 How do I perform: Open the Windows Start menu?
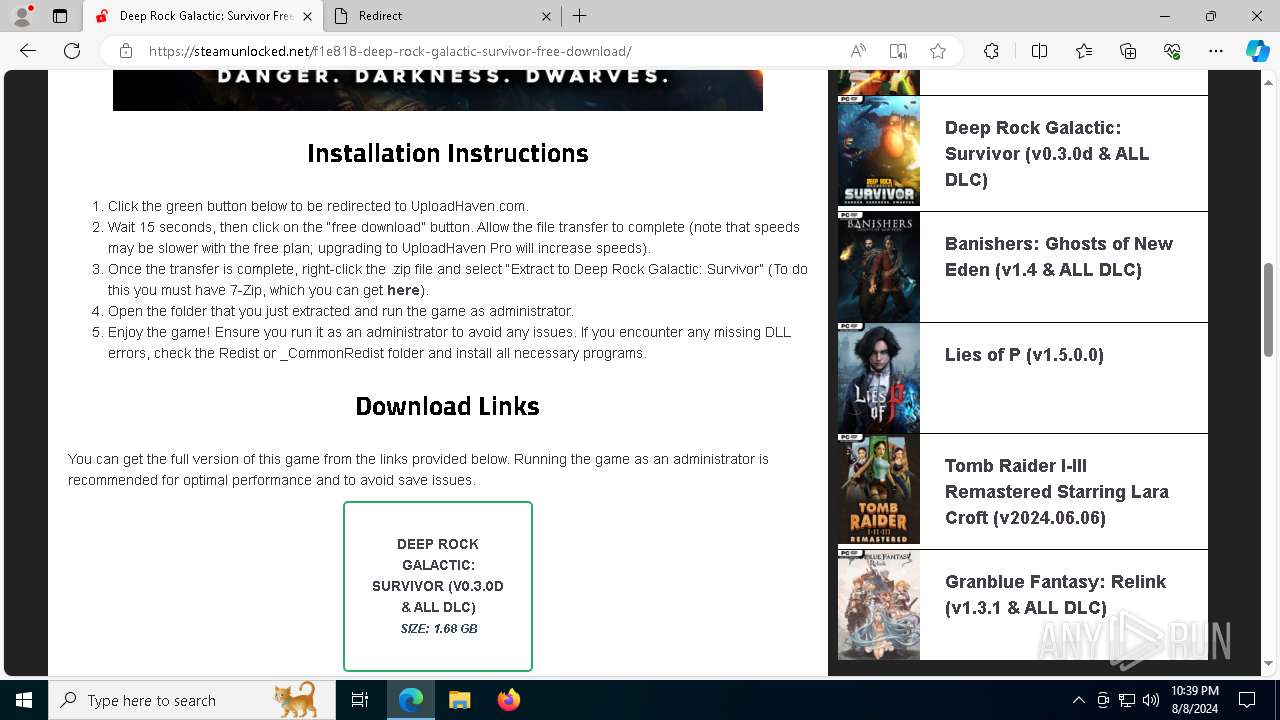pos(24,700)
